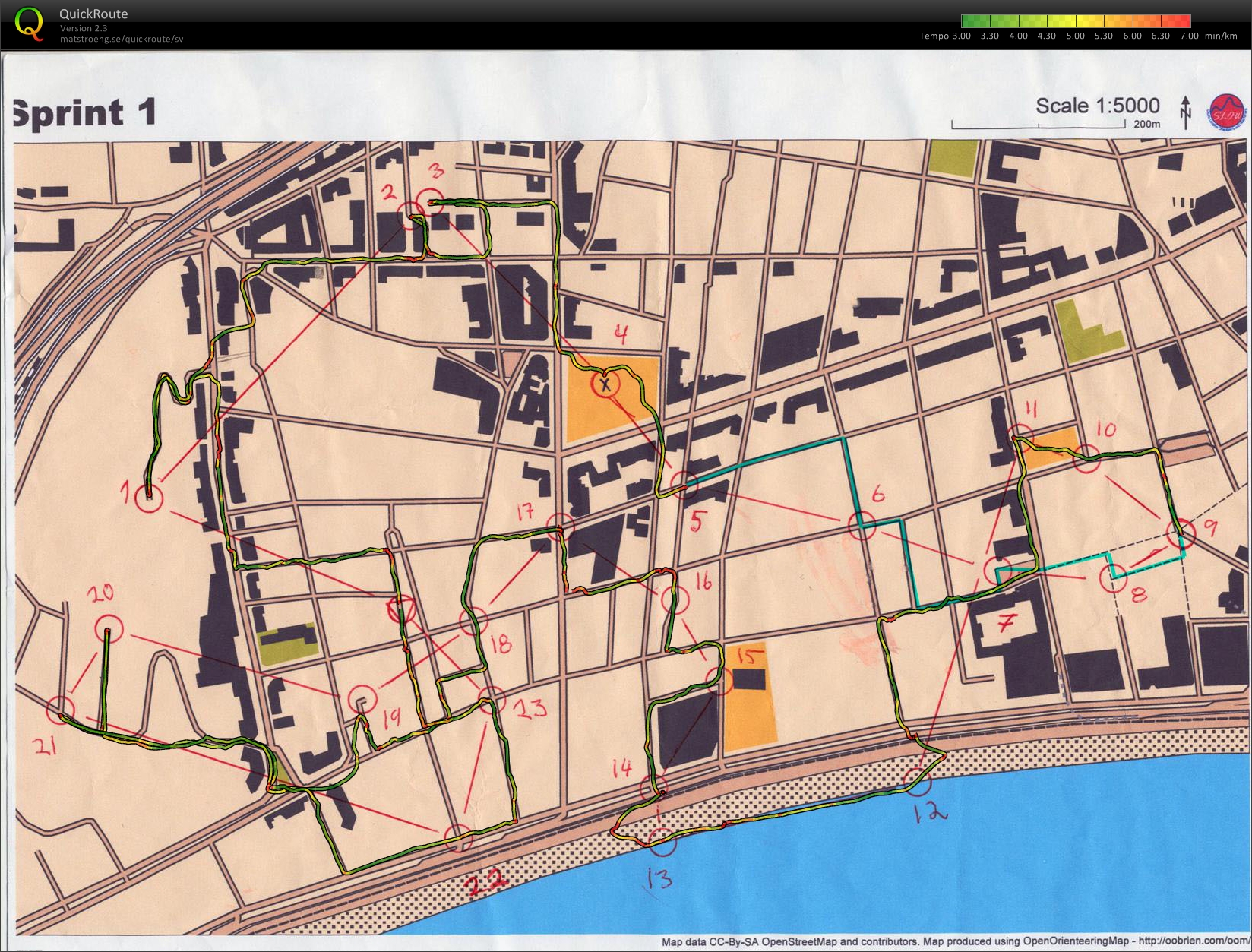Image resolution: width=1252 pixels, height=952 pixels.
Task: Open the oobrien.com link in map attribution
Action: pyautogui.click(x=1195, y=942)
